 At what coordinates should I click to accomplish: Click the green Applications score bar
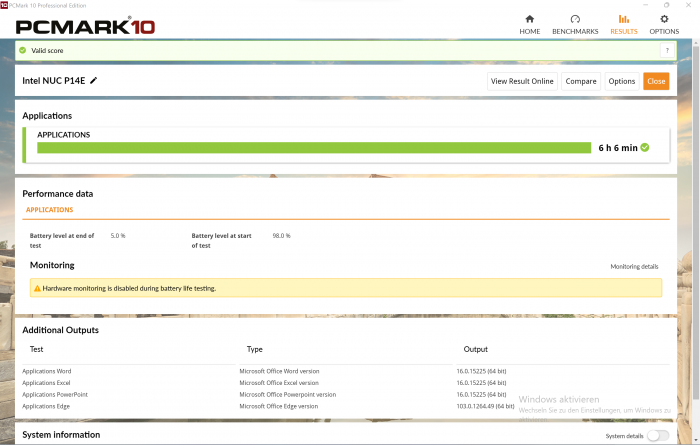pyautogui.click(x=313, y=148)
